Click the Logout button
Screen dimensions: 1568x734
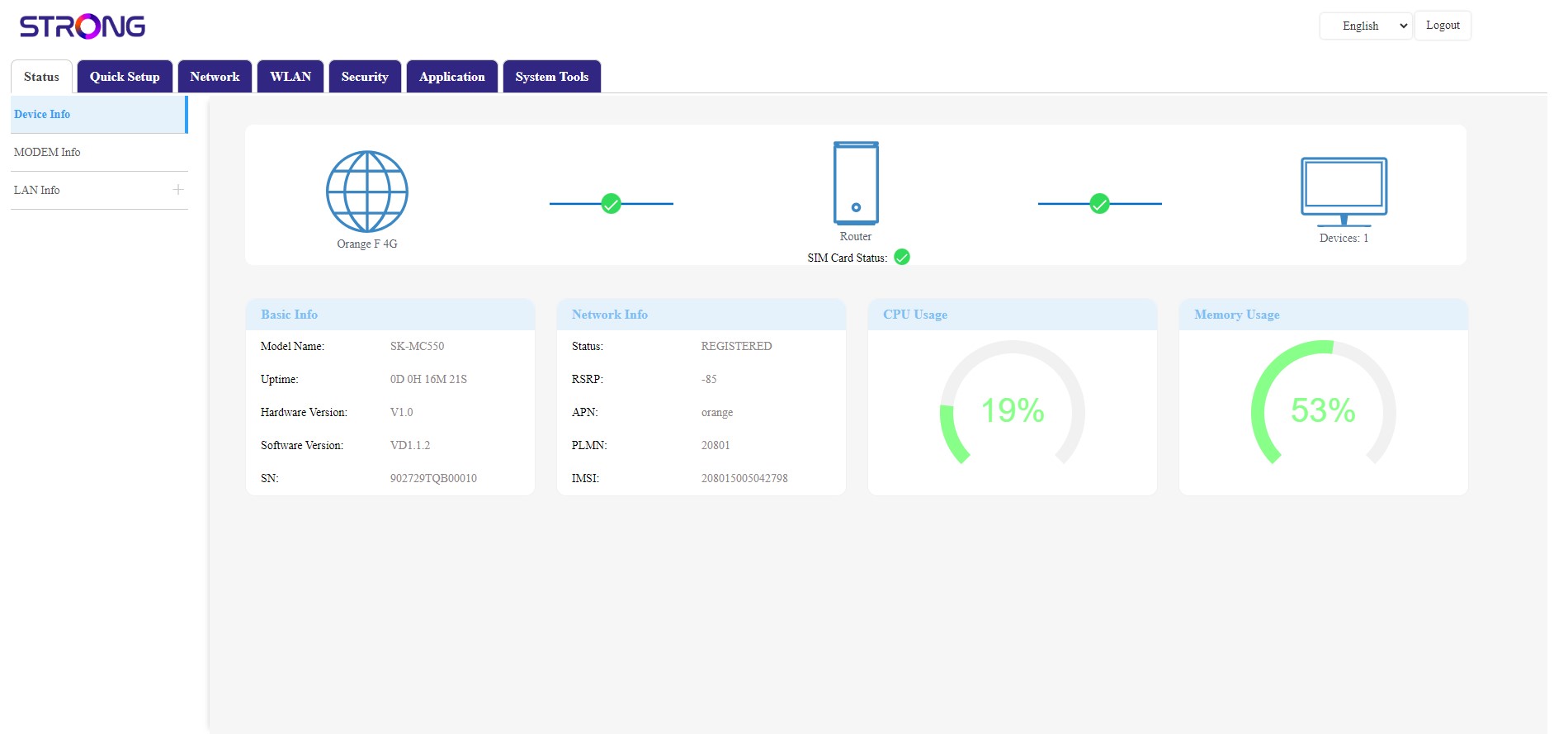1443,26
